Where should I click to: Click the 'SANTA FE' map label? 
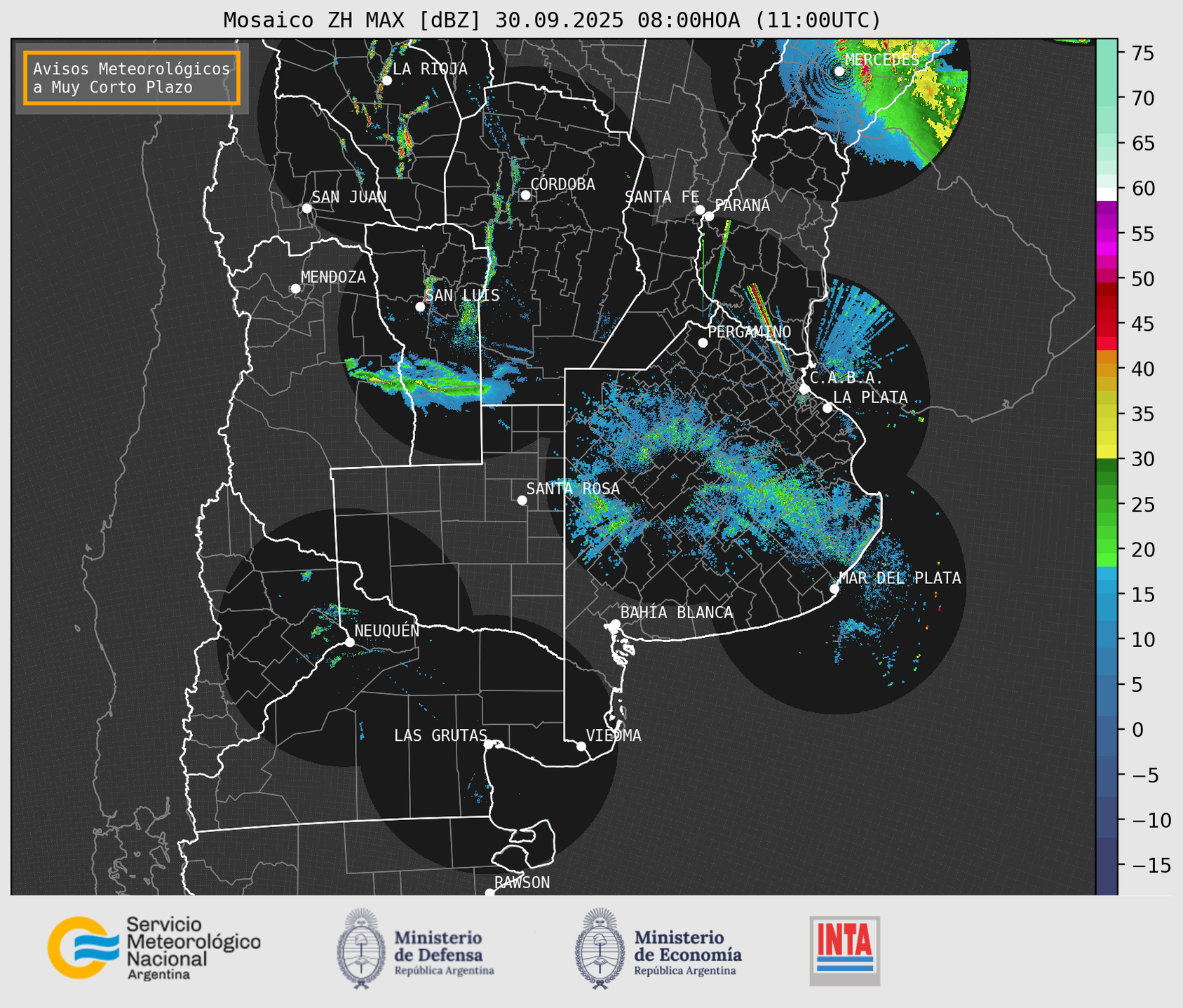[662, 197]
